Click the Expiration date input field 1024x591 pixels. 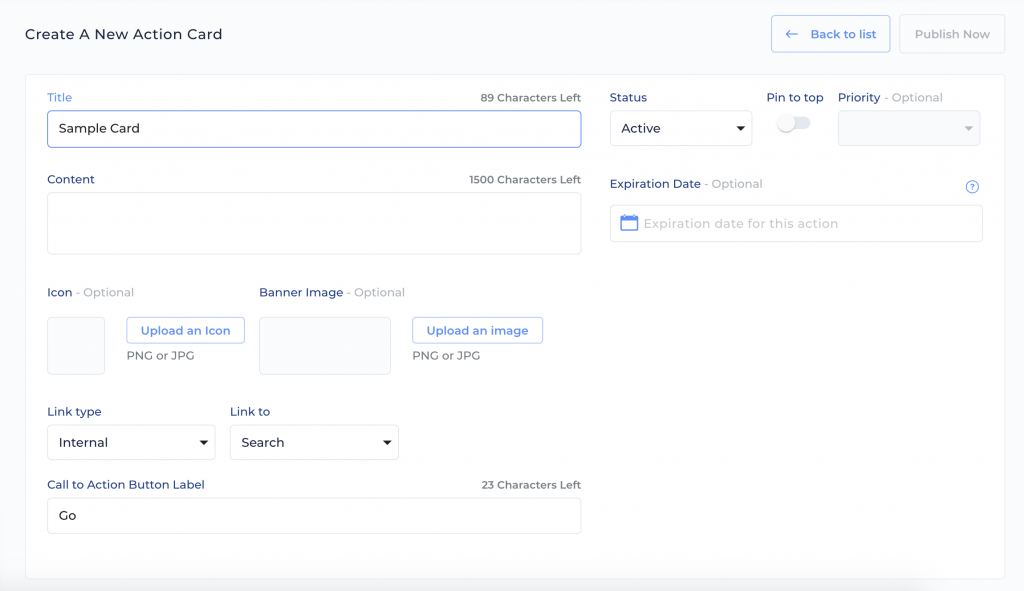[x=796, y=223]
